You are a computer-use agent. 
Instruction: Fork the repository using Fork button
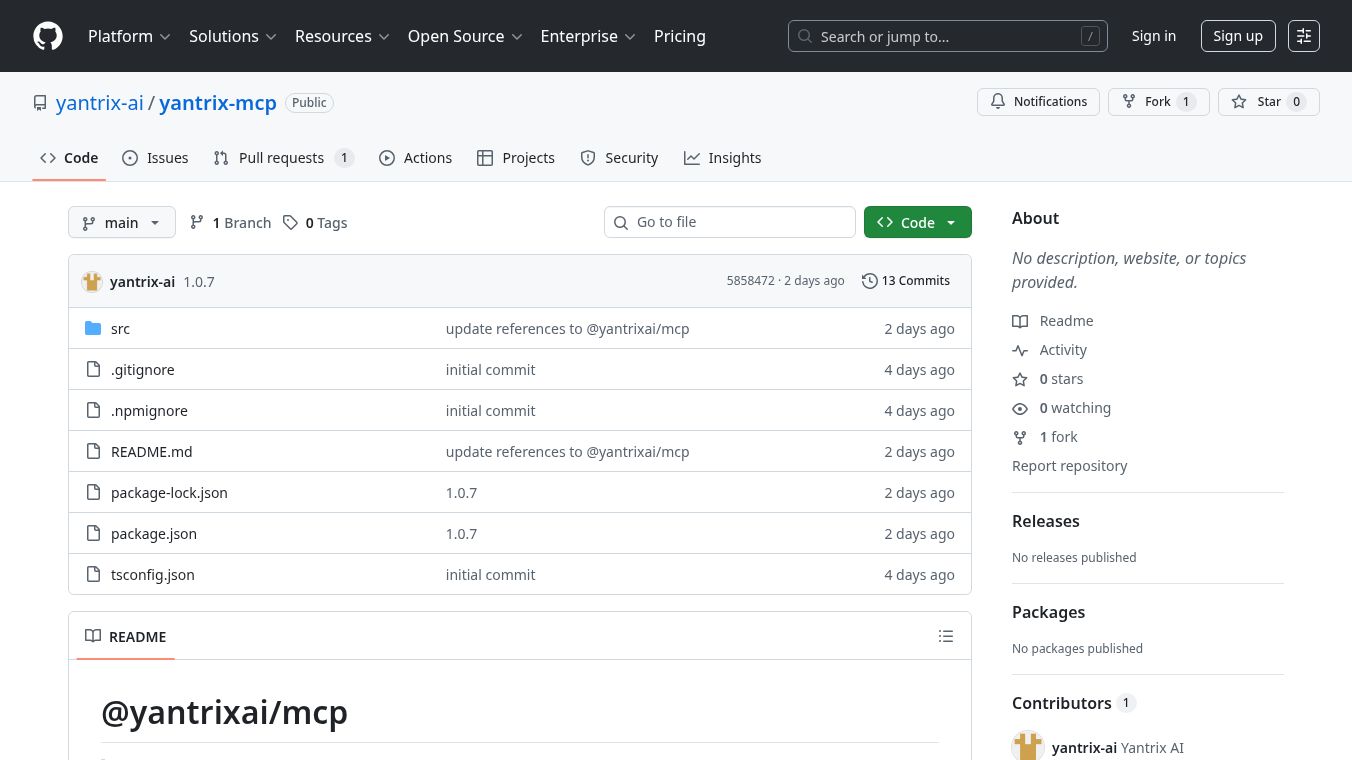pos(1158,102)
